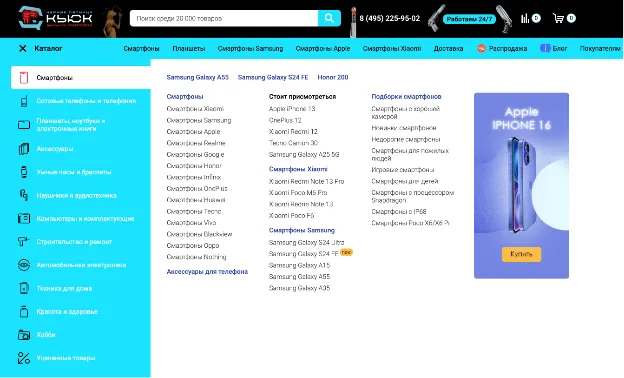Viewport: 624px width, 378px height.
Task: Go to the Доставка navigation item
Action: [x=448, y=49]
